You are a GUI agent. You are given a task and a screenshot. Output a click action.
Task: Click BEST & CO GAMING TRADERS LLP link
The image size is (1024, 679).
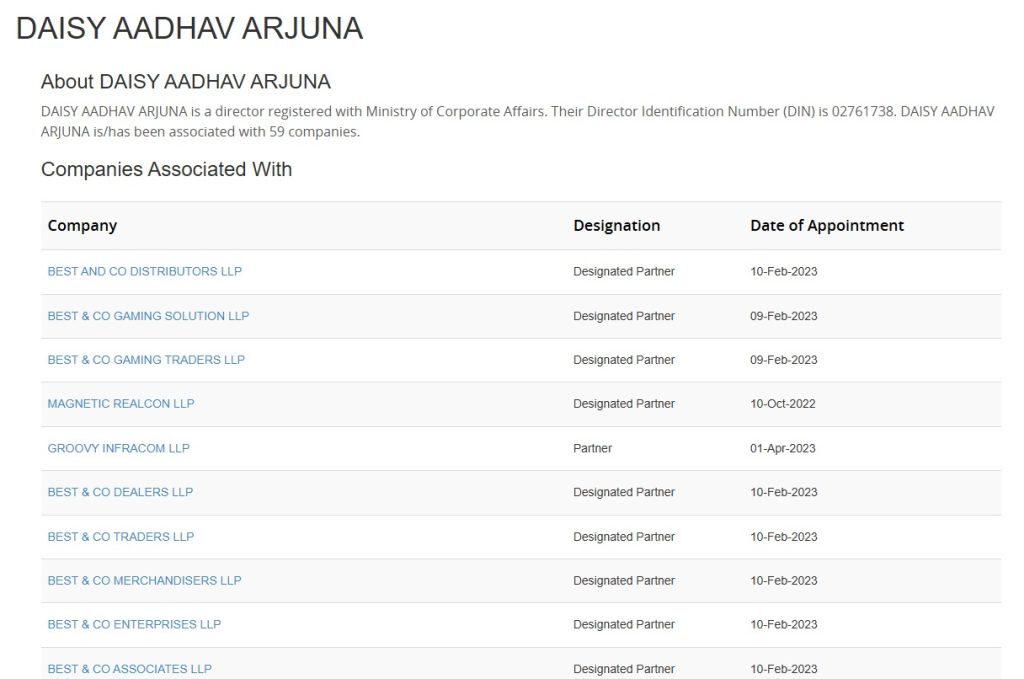click(146, 360)
